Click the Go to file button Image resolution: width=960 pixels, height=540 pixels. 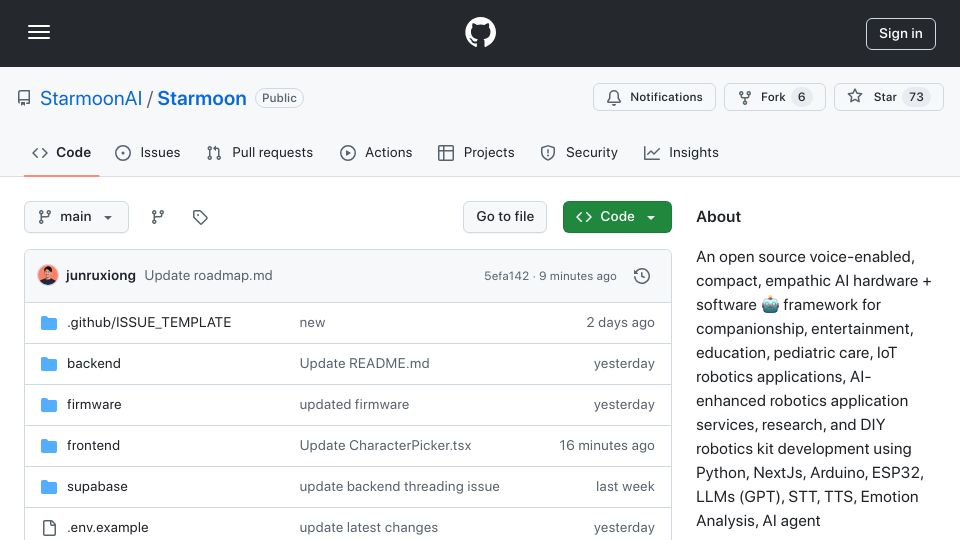[505, 217]
